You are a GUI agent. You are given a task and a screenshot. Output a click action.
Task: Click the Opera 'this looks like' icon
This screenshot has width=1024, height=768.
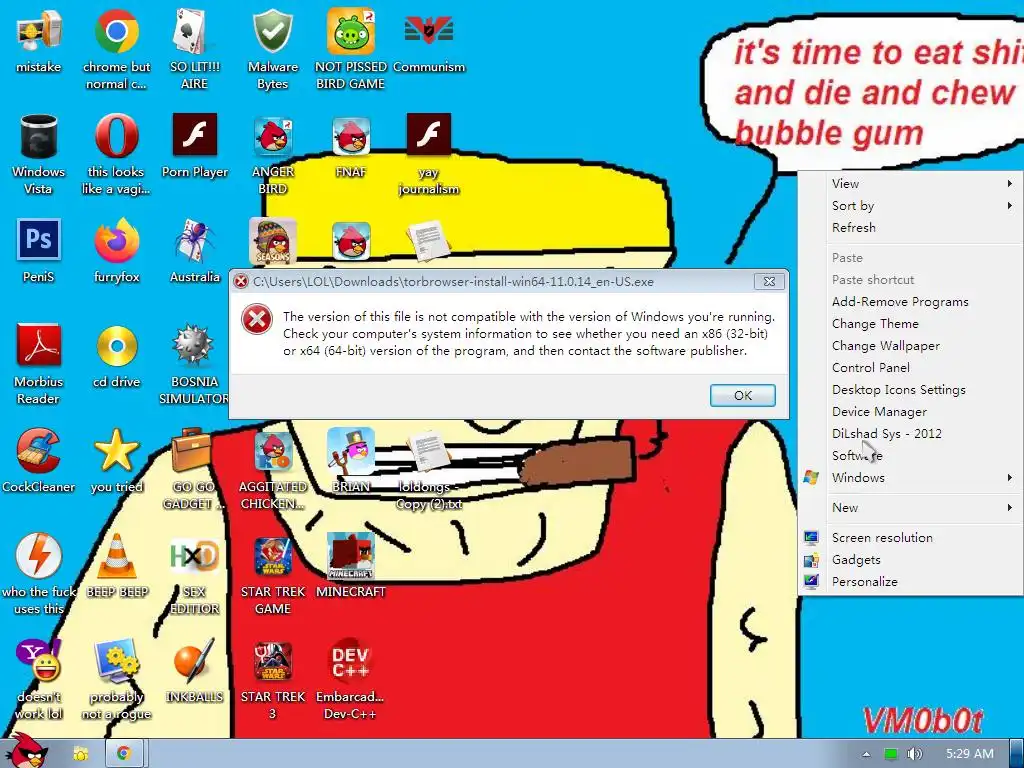pyautogui.click(x=116, y=154)
